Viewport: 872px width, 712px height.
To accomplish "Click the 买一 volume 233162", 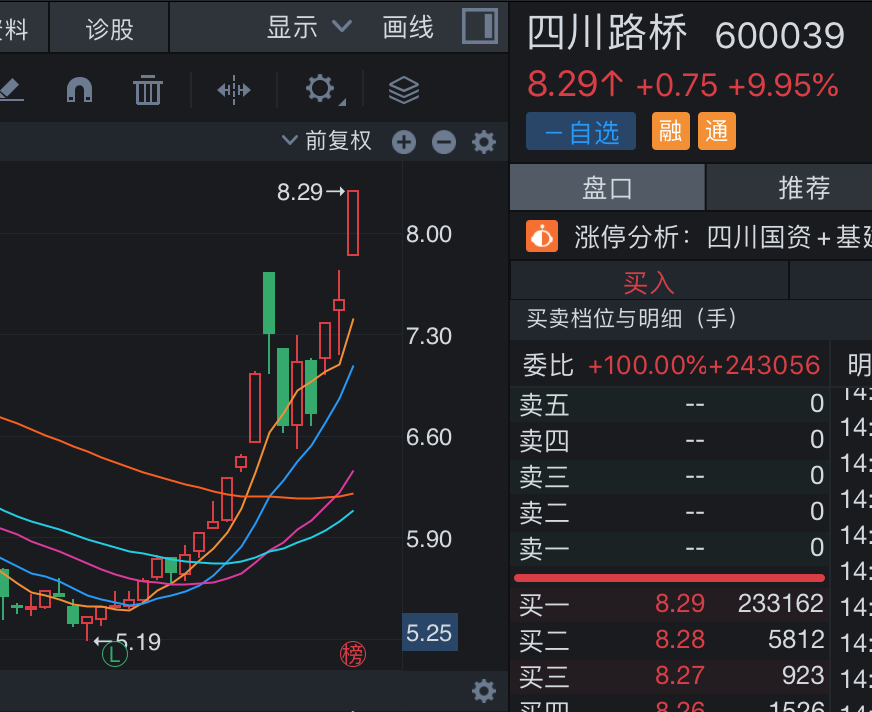I will point(781,604).
